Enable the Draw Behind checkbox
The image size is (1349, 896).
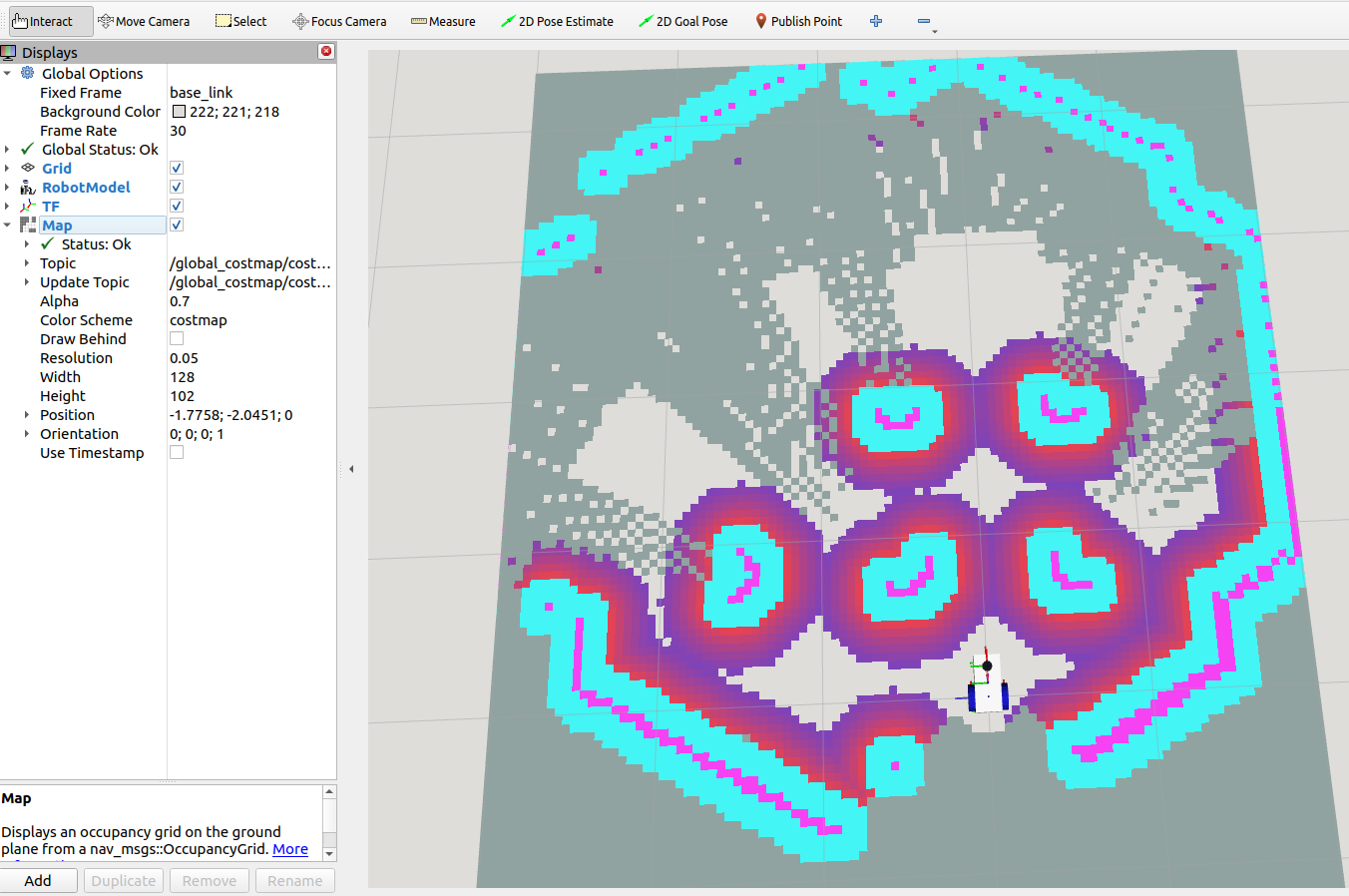point(177,338)
